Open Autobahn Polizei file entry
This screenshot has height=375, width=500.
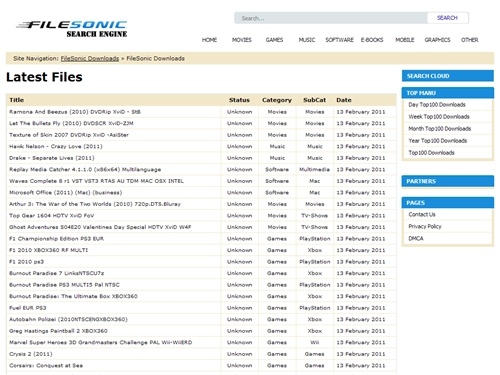pos(68,319)
